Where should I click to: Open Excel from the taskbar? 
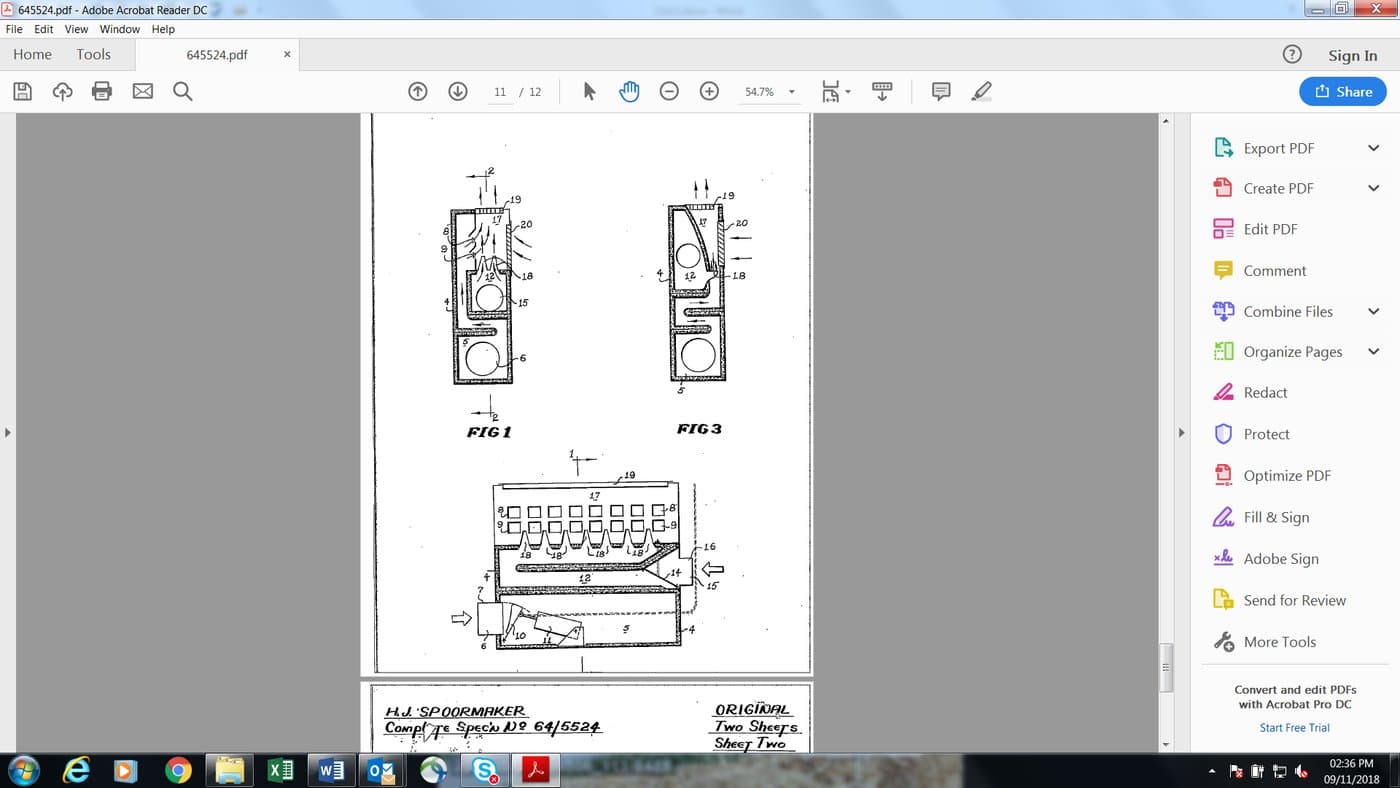click(281, 770)
